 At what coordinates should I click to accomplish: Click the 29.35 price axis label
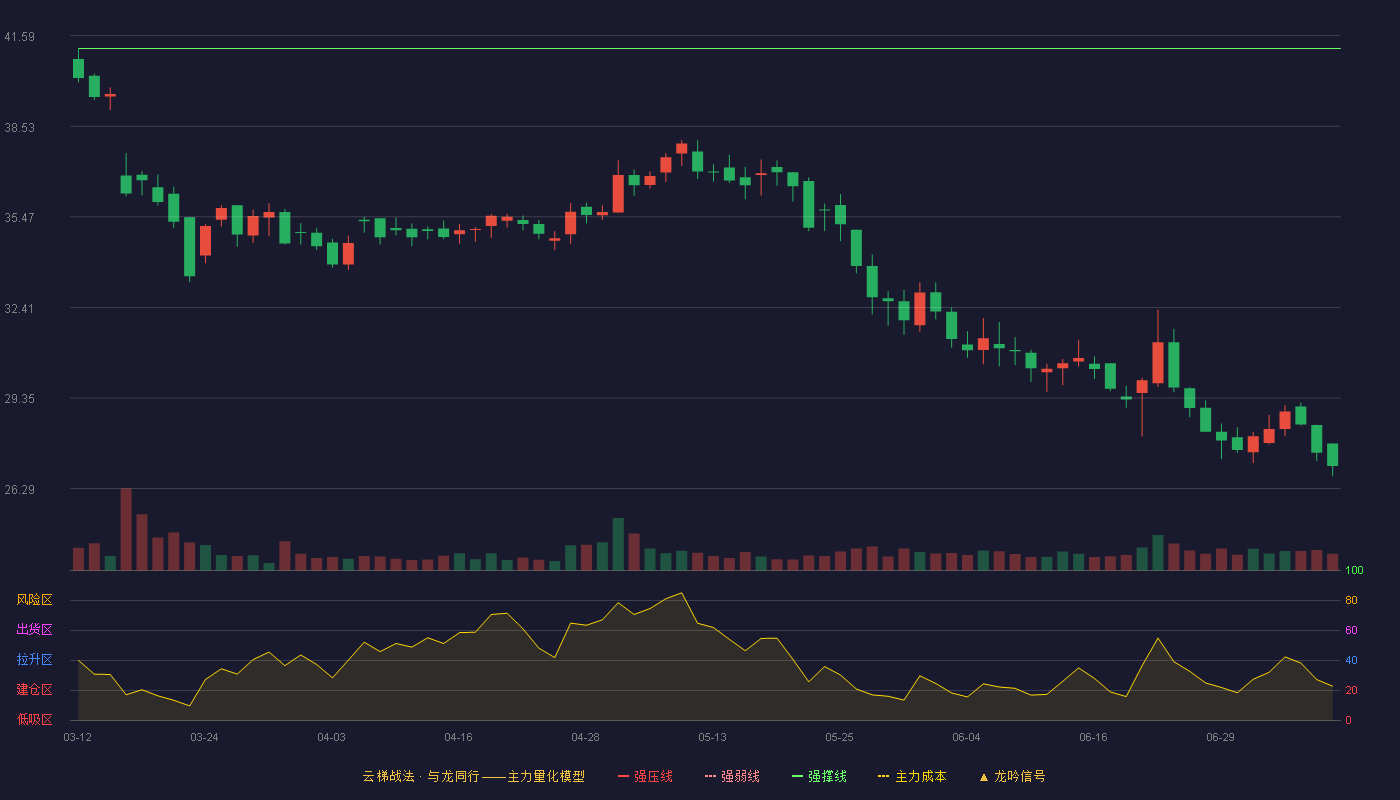click(x=19, y=398)
